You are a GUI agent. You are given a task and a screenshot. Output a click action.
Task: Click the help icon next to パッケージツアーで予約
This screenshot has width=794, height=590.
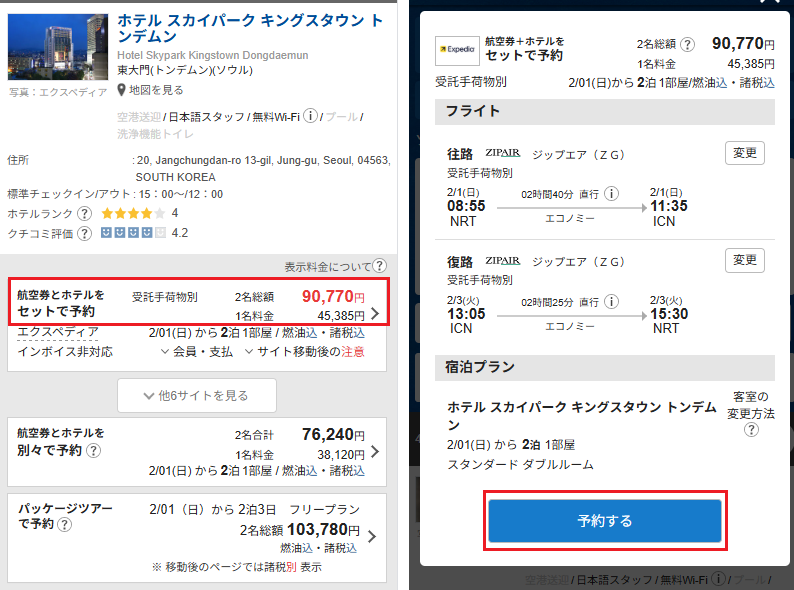pyautogui.click(x=64, y=523)
